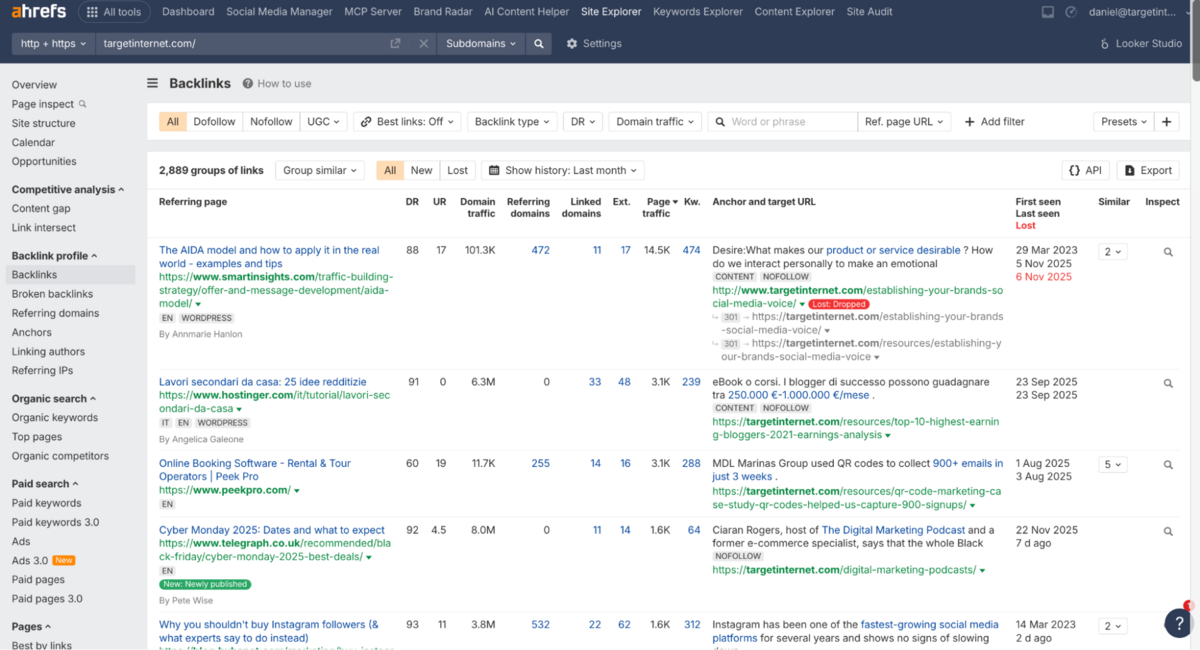1200x650 pixels.
Task: Open Content Explorer
Action: click(795, 12)
